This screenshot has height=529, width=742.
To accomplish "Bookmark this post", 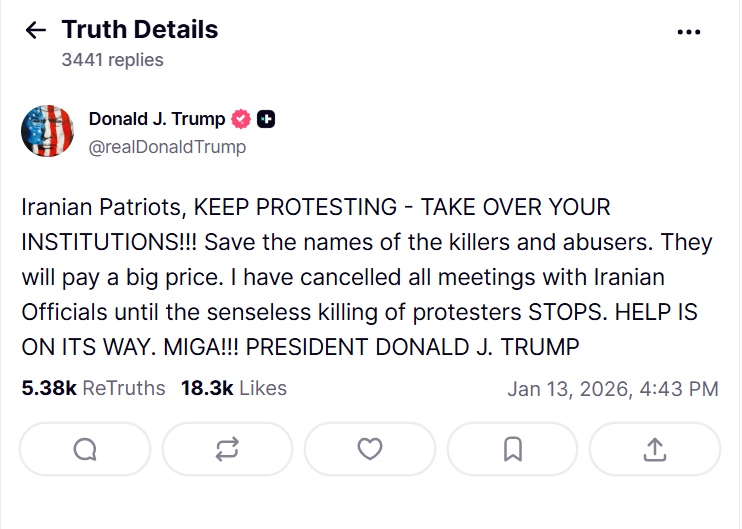I will tap(512, 449).
